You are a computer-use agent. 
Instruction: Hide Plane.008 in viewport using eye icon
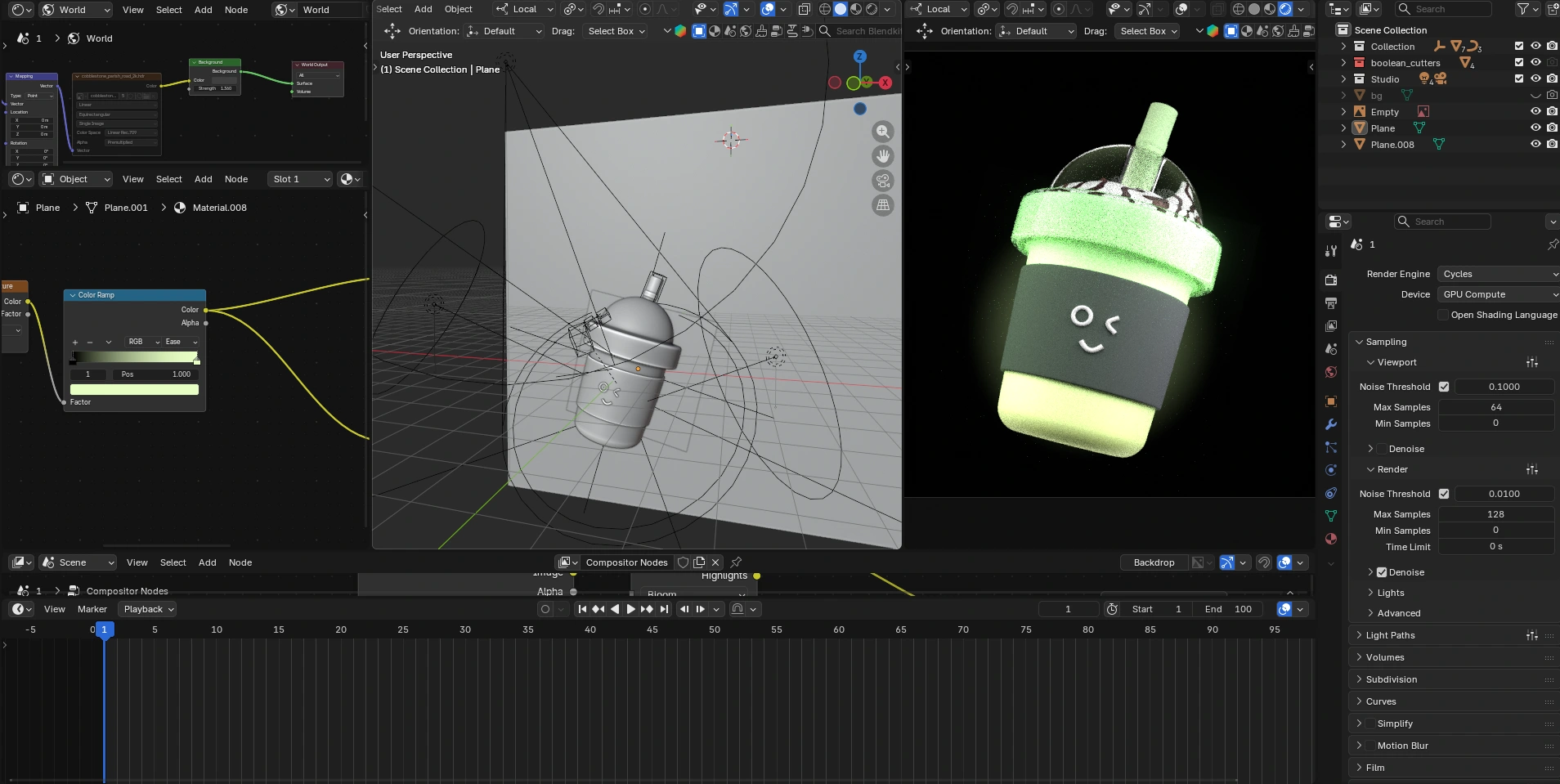[1535, 145]
